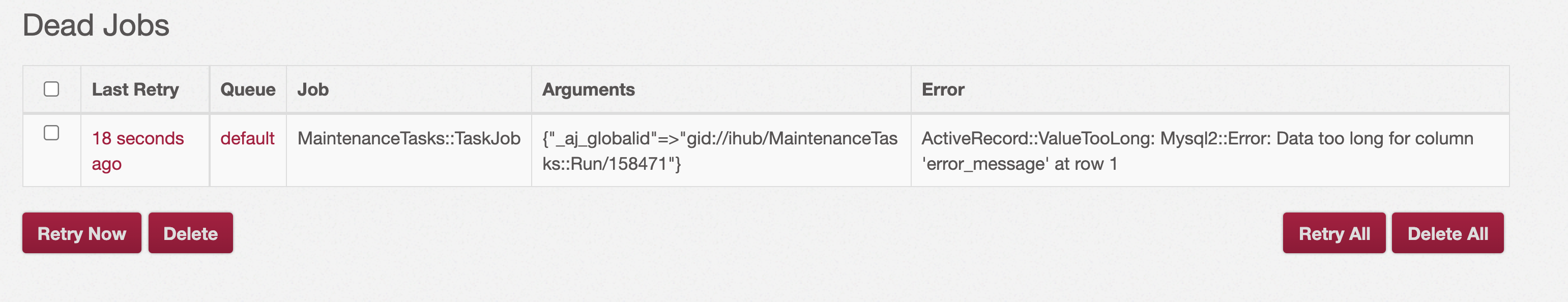Click the Last Retry column header
Viewport: 1568px width, 302px height.
135,89
